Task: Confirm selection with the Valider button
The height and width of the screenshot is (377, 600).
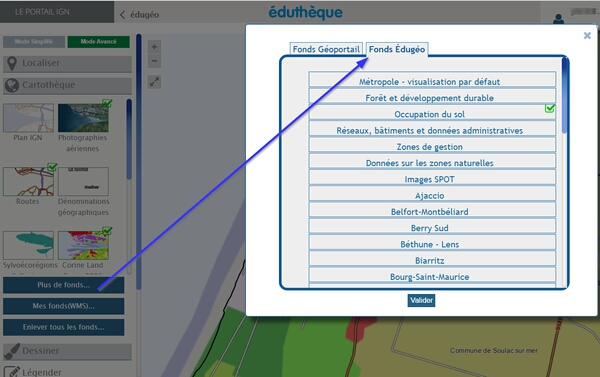Action: pos(421,300)
